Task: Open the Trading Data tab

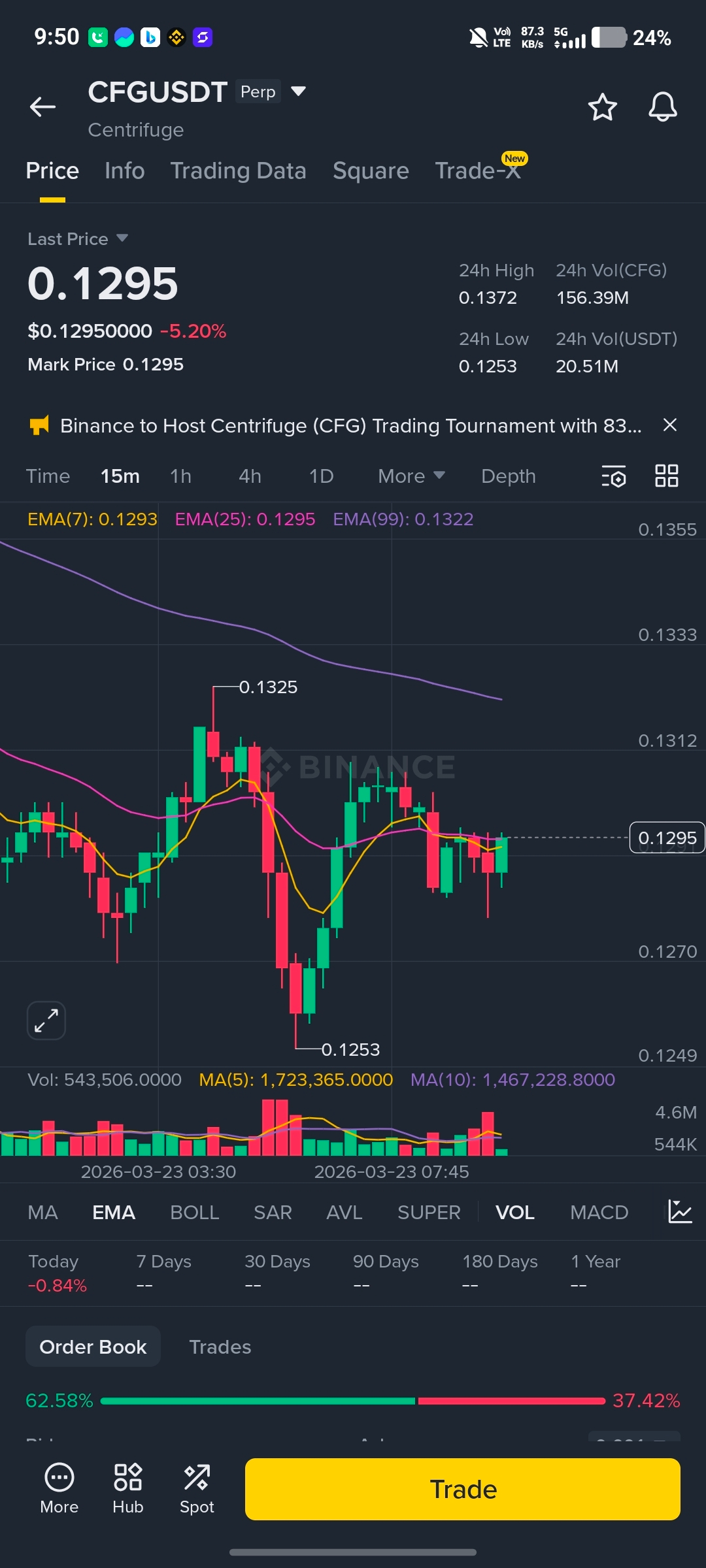Action: click(238, 171)
